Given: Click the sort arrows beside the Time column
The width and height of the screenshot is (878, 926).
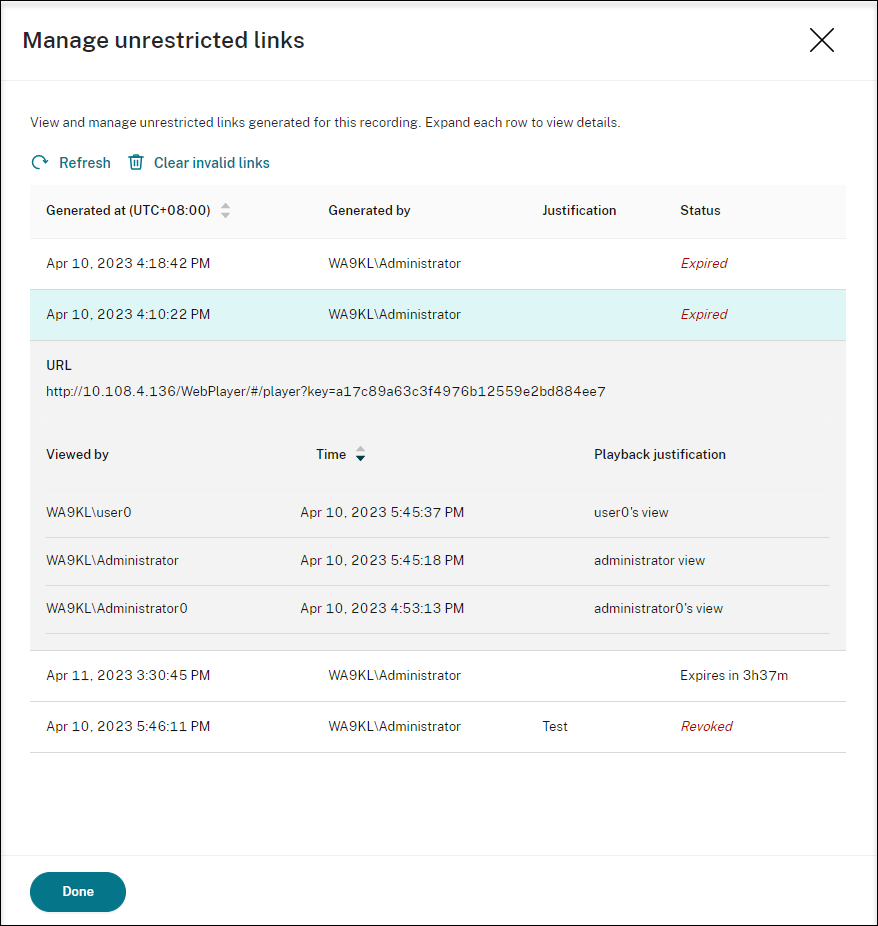Looking at the screenshot, I should [x=359, y=454].
